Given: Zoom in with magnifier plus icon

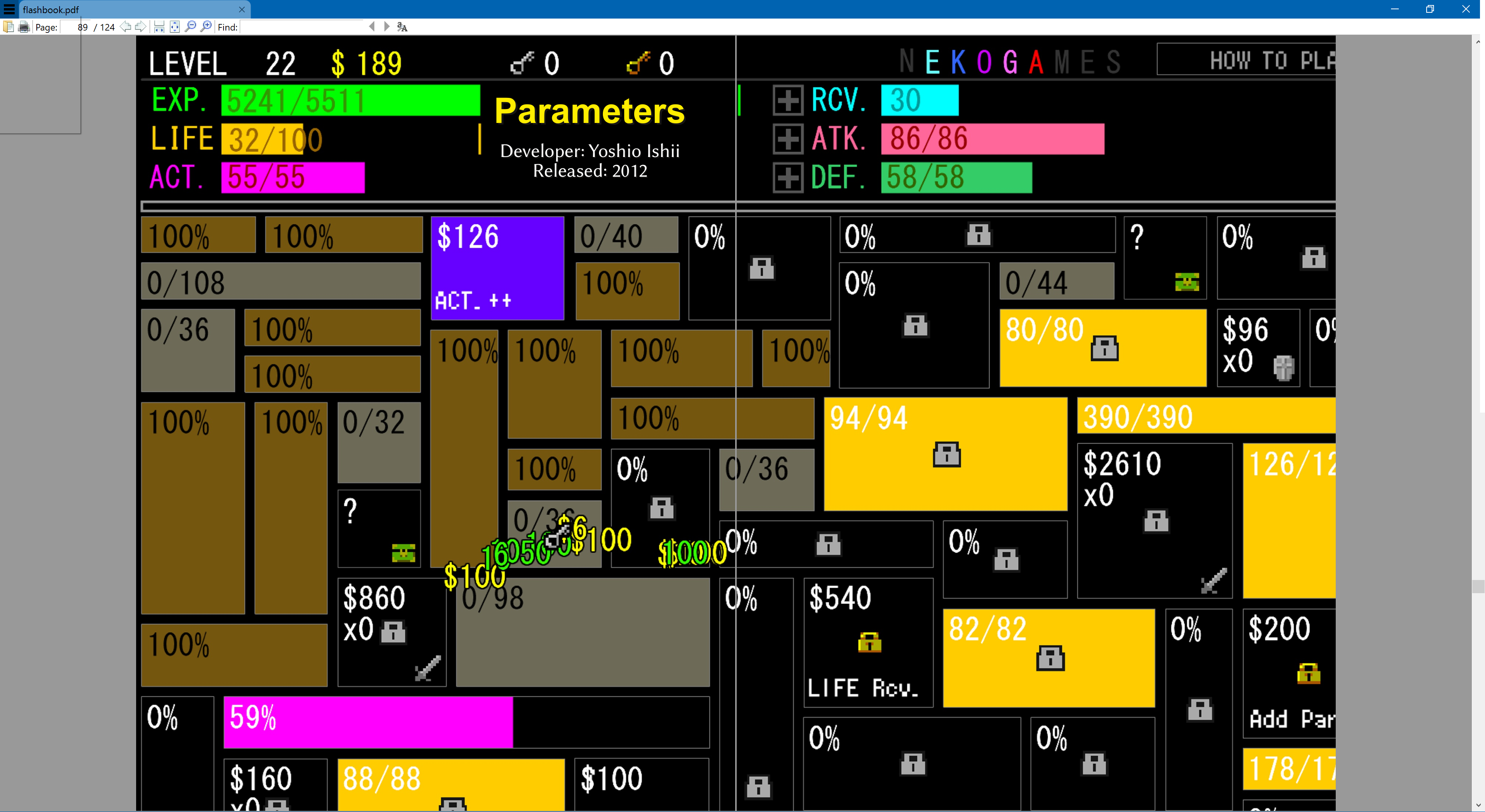Looking at the screenshot, I should [x=206, y=27].
